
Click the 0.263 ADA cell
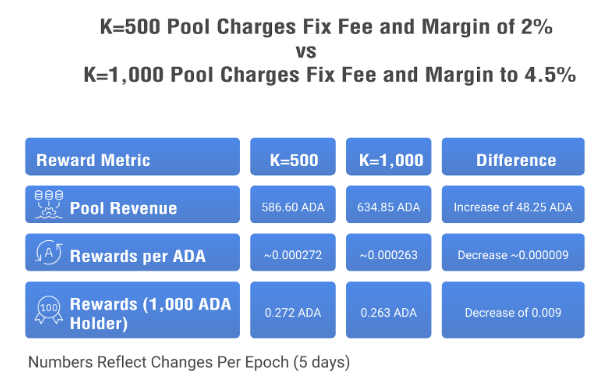[389, 310]
